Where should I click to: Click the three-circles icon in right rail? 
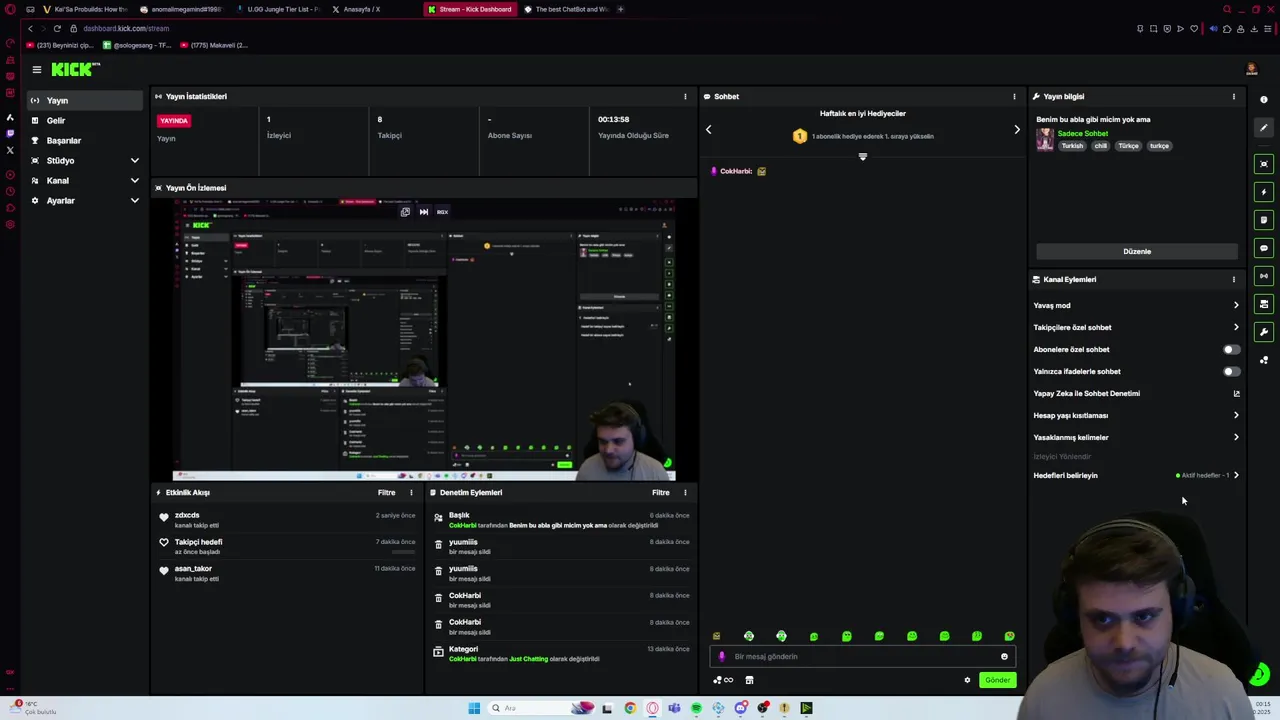(1264, 360)
